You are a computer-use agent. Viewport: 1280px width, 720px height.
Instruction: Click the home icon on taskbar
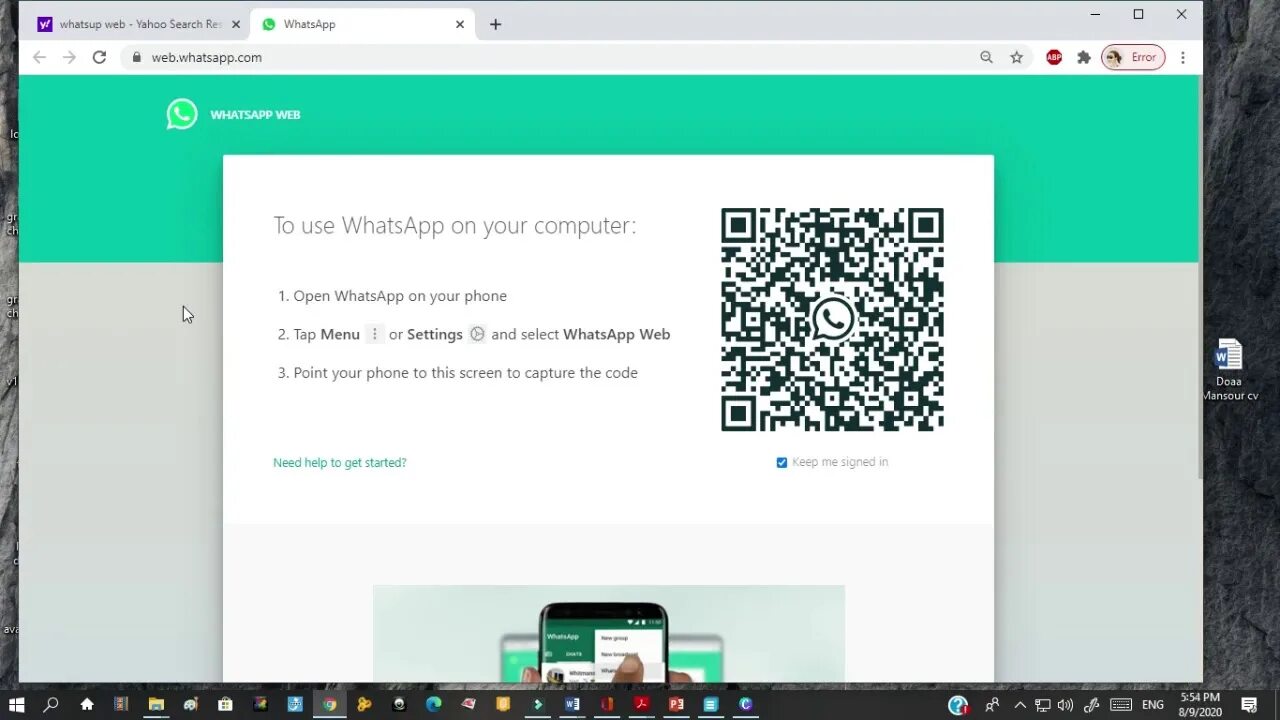point(87,704)
